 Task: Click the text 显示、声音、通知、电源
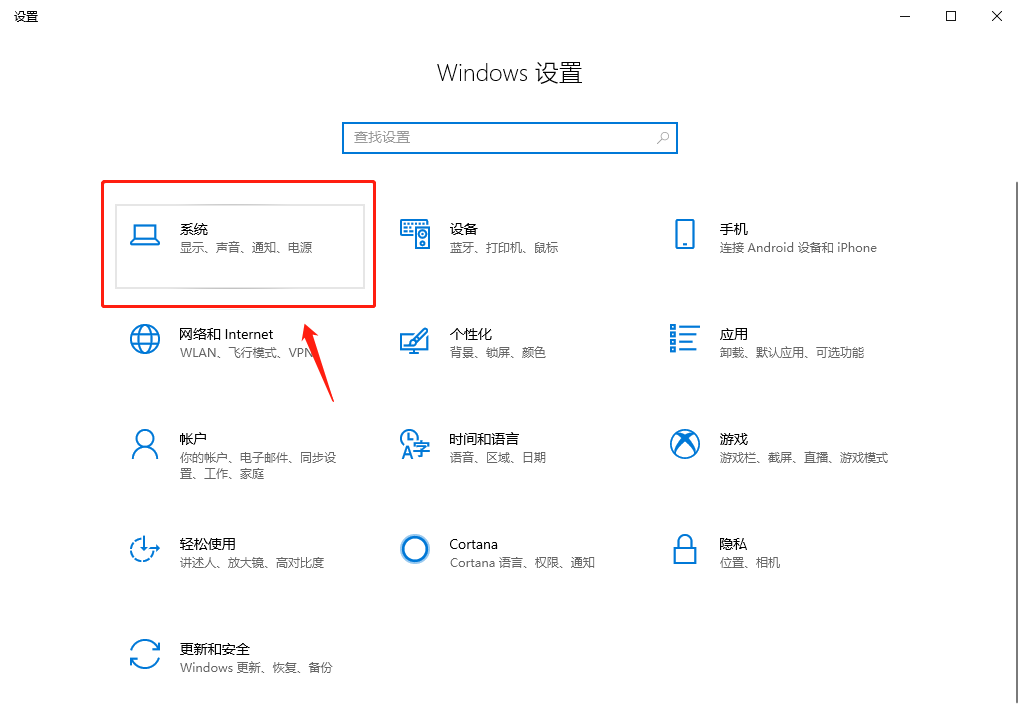(246, 248)
